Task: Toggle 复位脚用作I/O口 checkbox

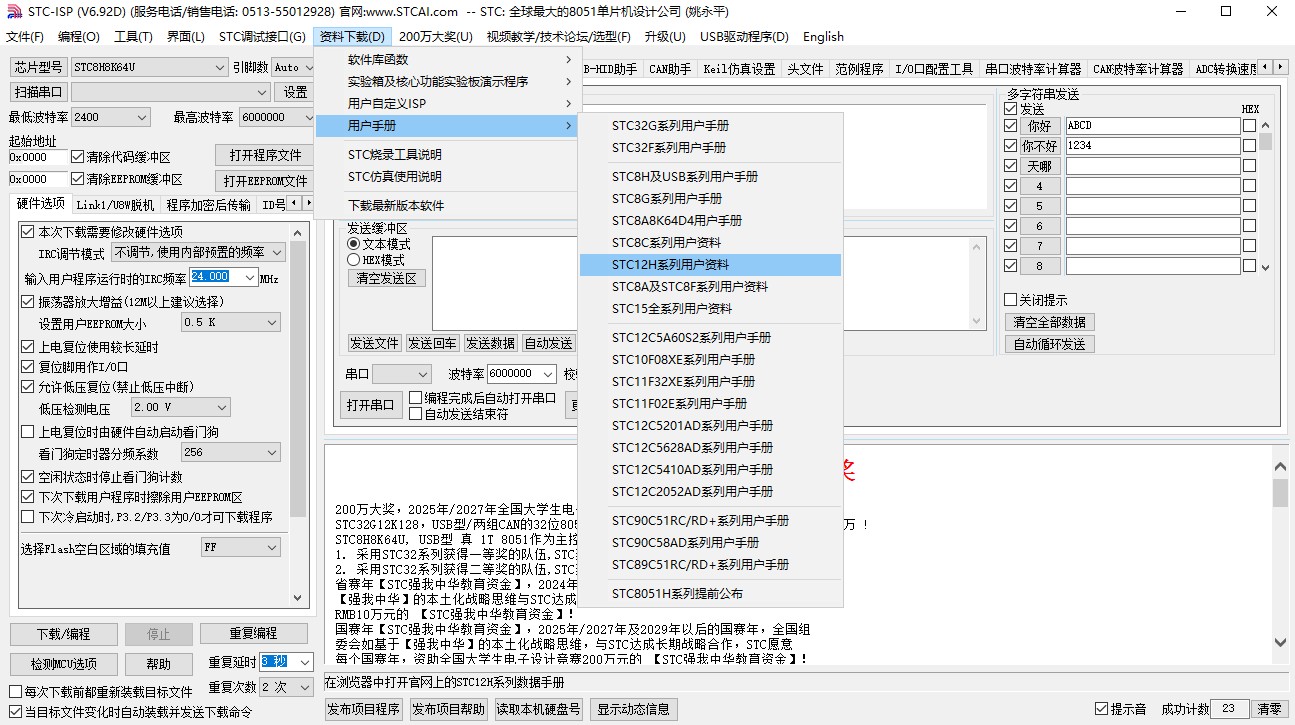Action: [x=28, y=367]
